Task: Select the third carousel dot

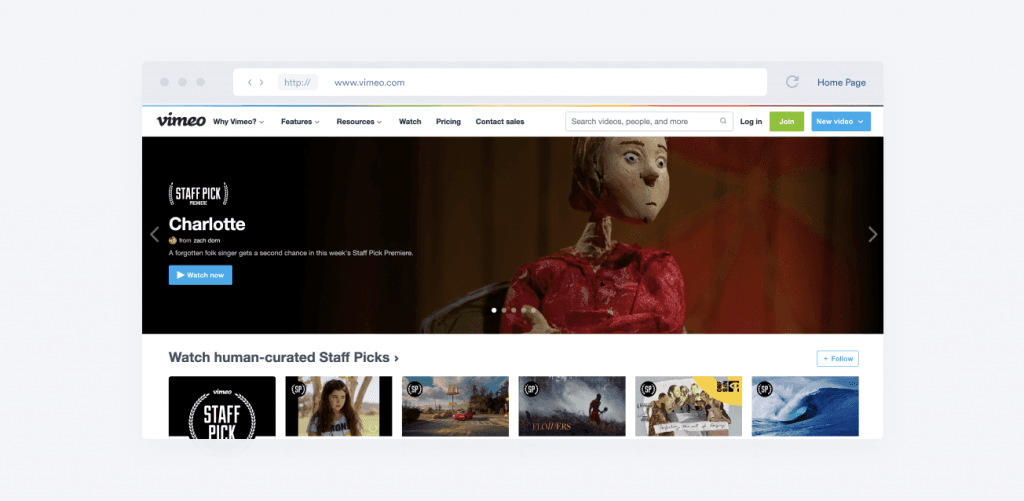Action: coord(513,310)
